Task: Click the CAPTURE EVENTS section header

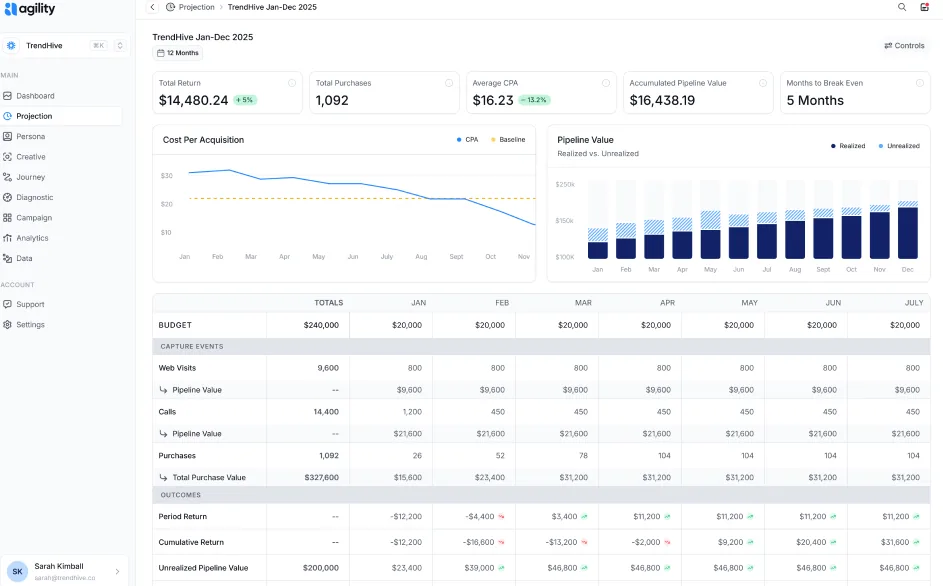Action: [x=541, y=347]
